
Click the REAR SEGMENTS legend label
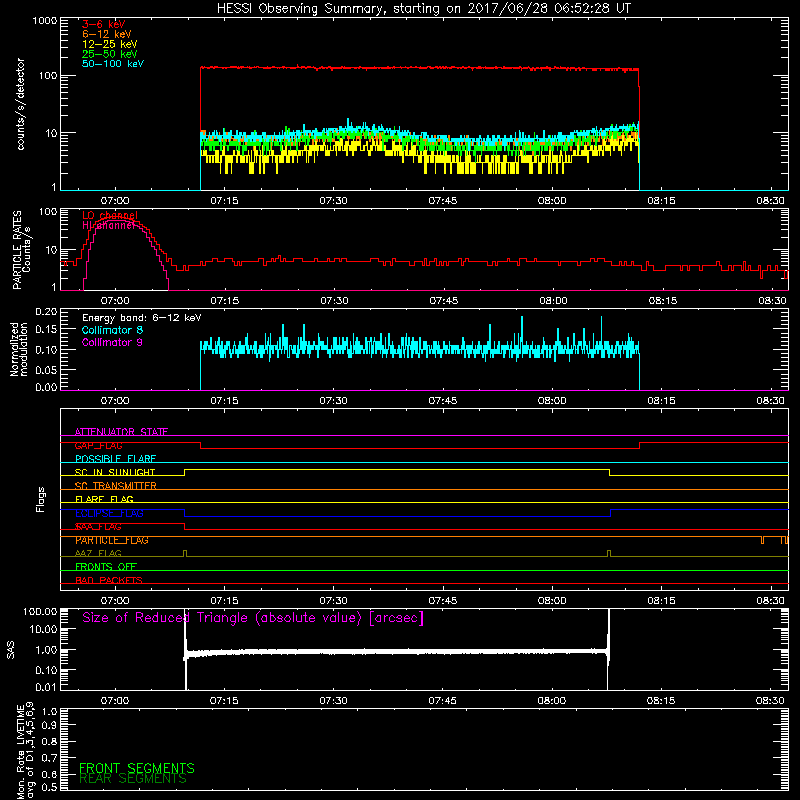tap(133, 779)
